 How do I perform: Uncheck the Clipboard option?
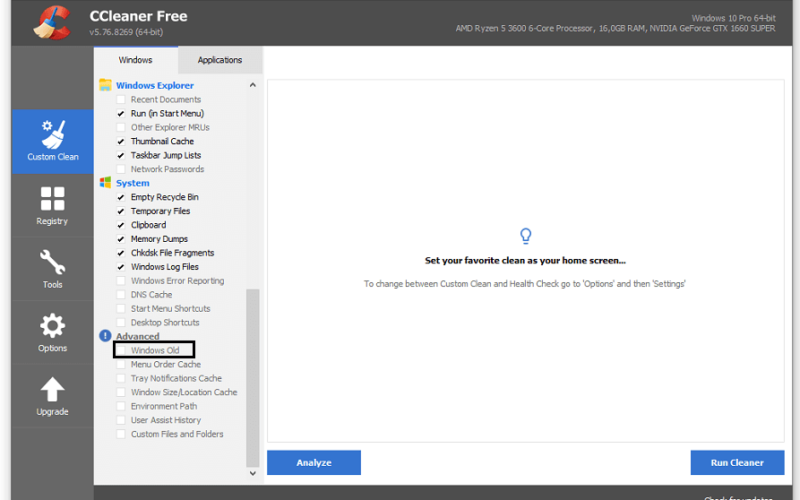point(121,225)
